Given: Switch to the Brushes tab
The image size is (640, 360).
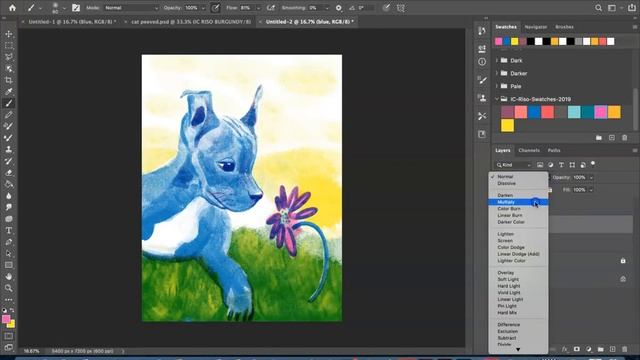Looking at the screenshot, I should tap(564, 27).
